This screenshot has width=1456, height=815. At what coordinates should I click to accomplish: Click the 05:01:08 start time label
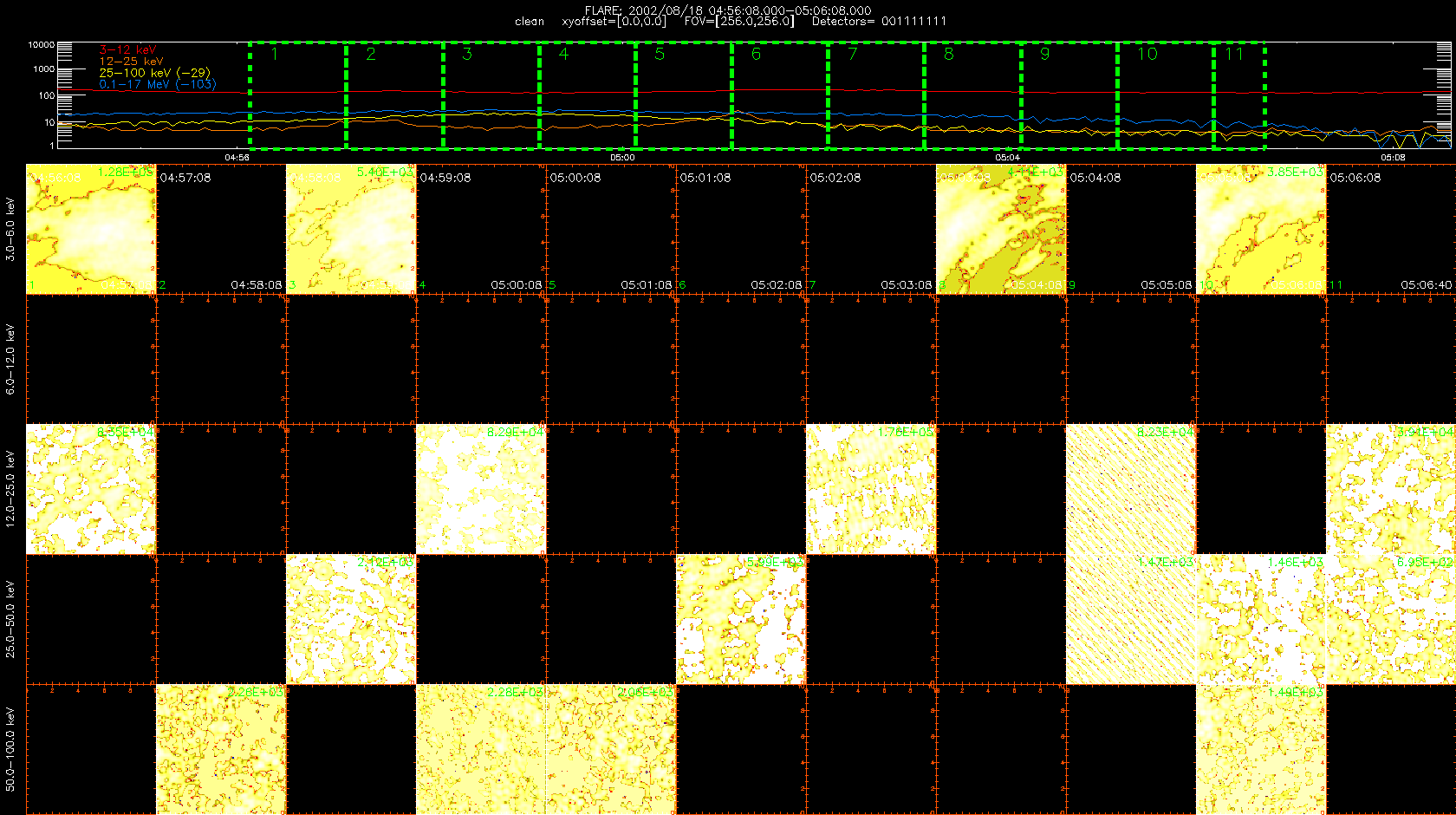tap(705, 178)
